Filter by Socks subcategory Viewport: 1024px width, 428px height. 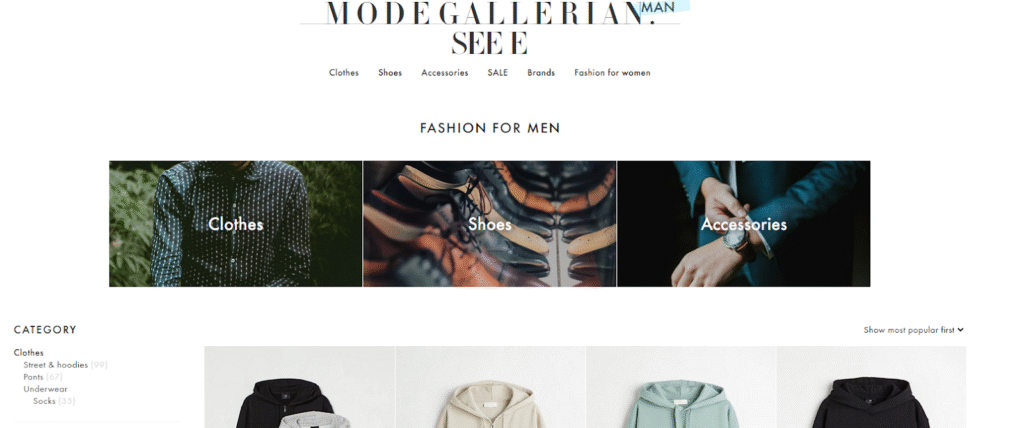[44, 401]
